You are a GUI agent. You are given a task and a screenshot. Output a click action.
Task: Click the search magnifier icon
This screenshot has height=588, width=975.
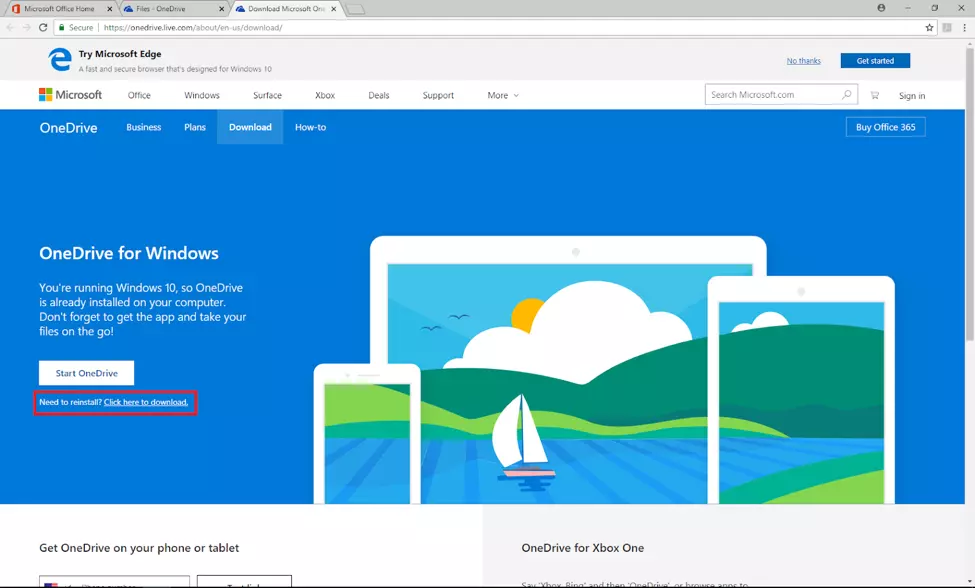point(846,94)
